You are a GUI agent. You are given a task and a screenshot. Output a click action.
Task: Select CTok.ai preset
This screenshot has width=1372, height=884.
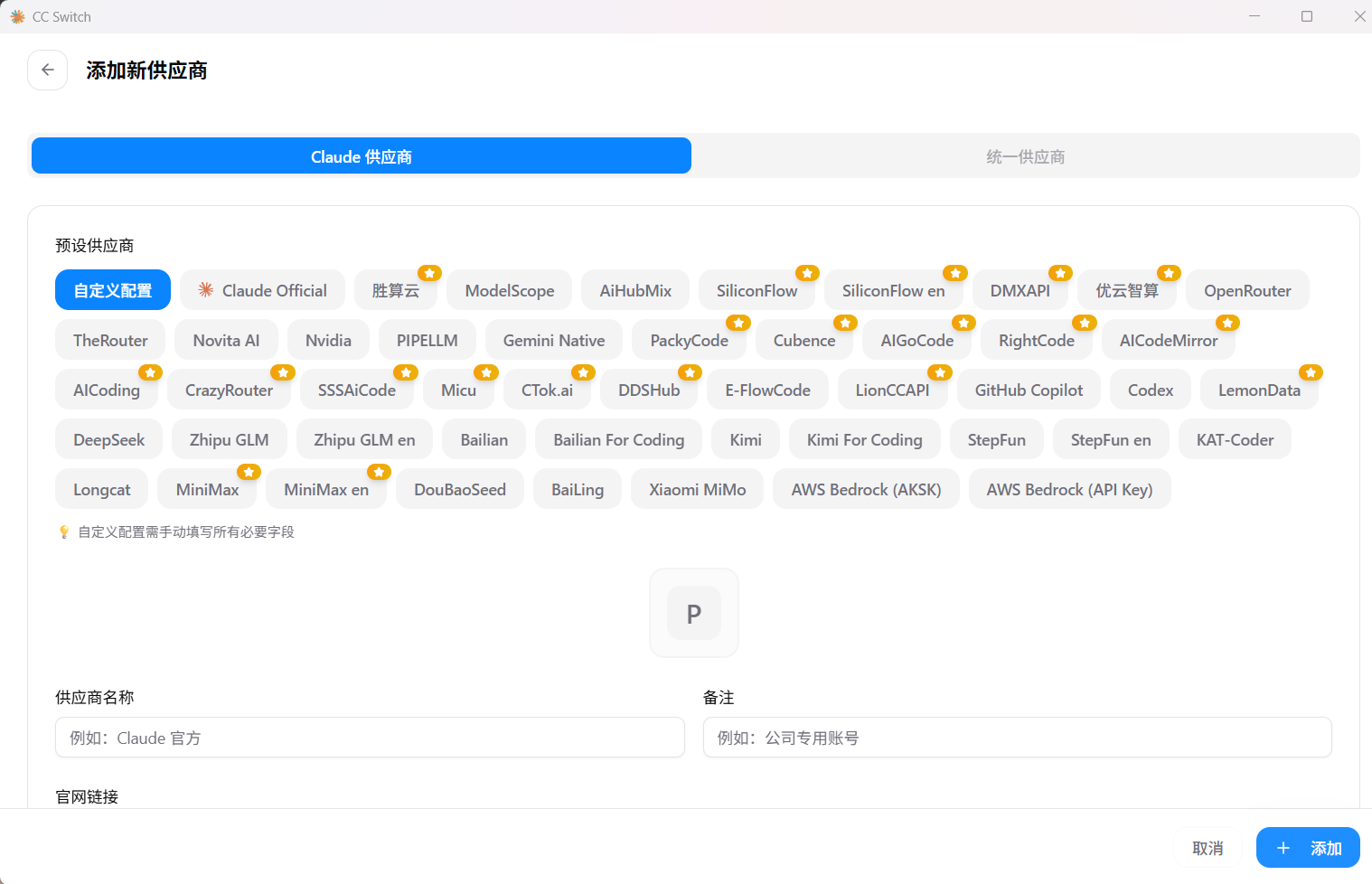[x=547, y=390]
